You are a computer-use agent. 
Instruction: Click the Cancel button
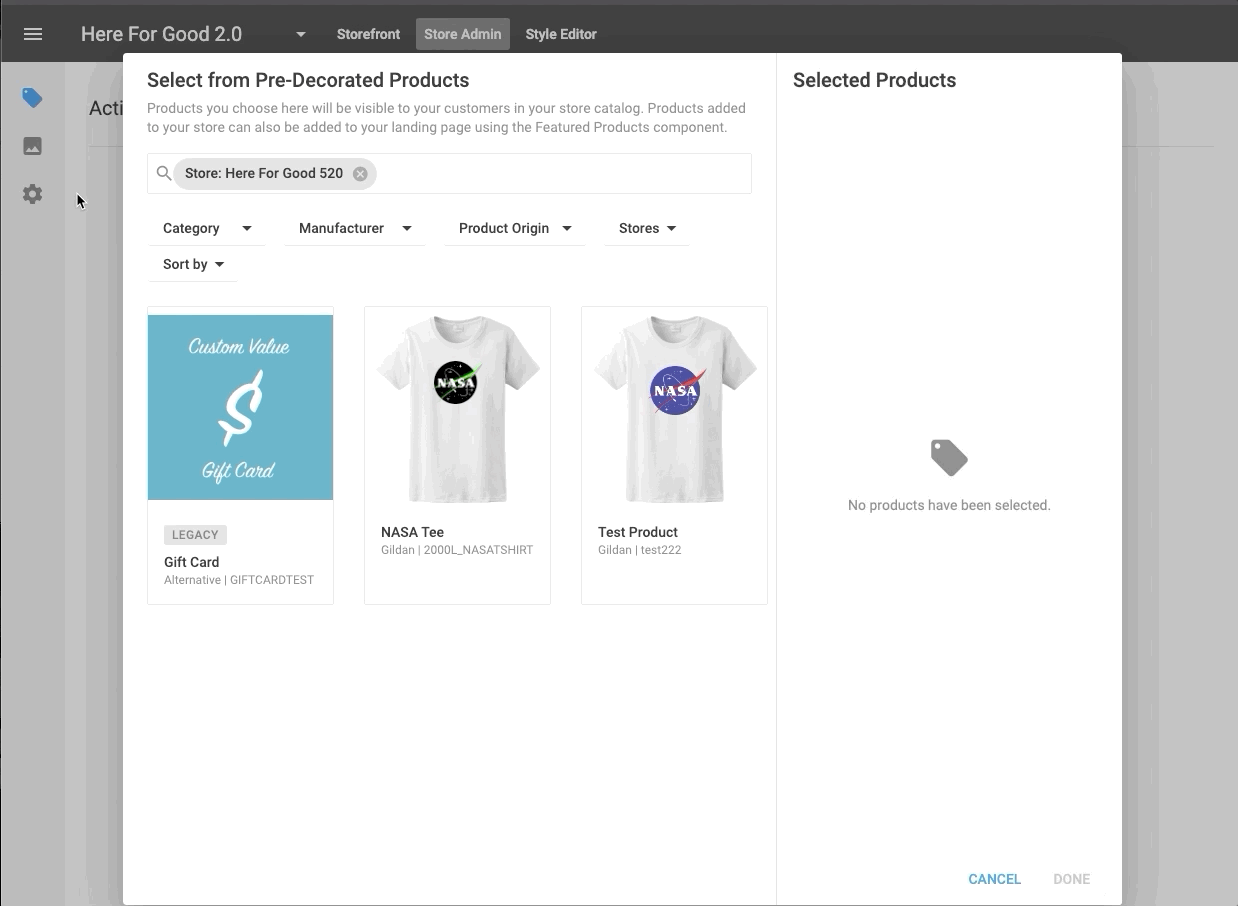click(x=994, y=879)
